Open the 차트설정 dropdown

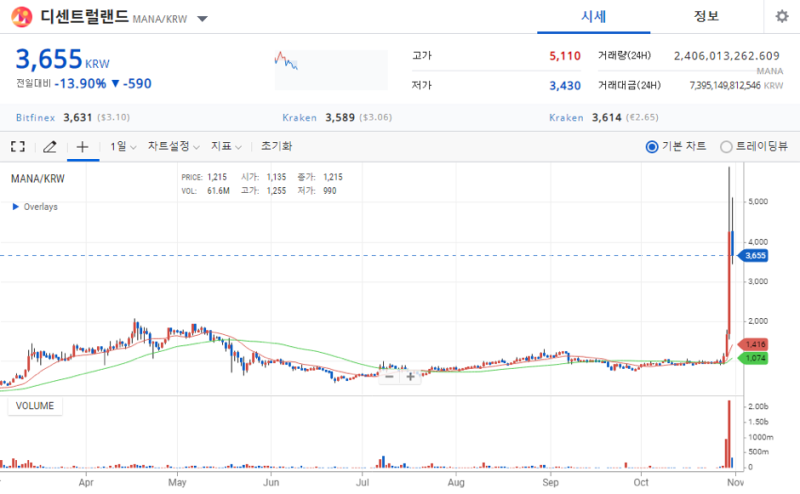pyautogui.click(x=173, y=147)
